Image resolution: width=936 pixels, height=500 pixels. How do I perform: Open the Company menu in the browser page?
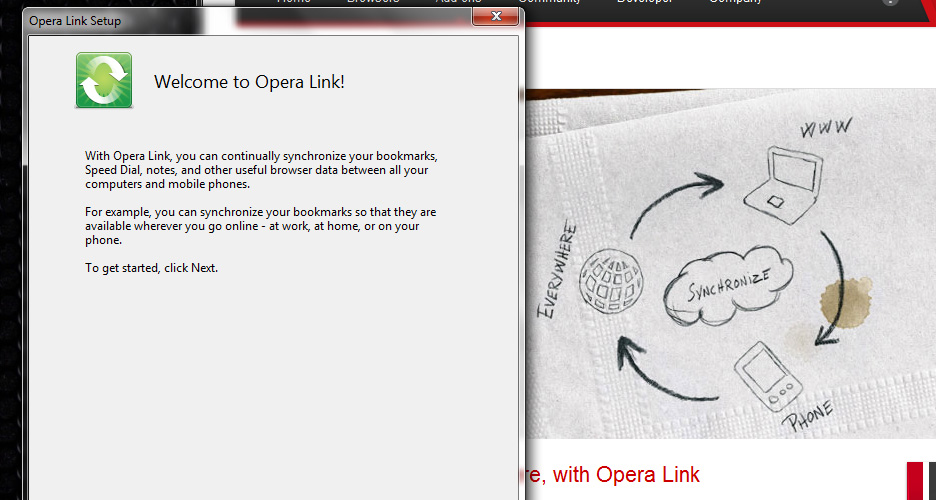[x=735, y=2]
